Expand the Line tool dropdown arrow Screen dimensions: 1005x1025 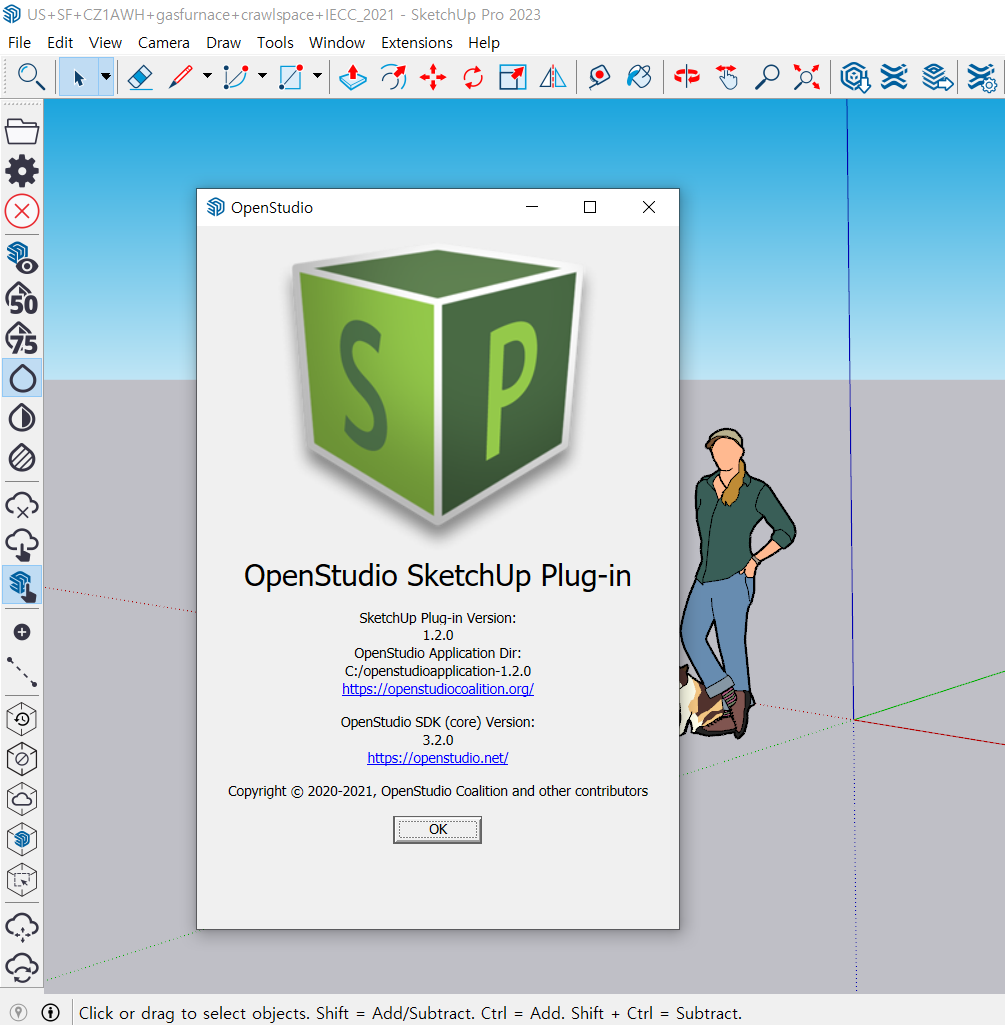click(207, 76)
